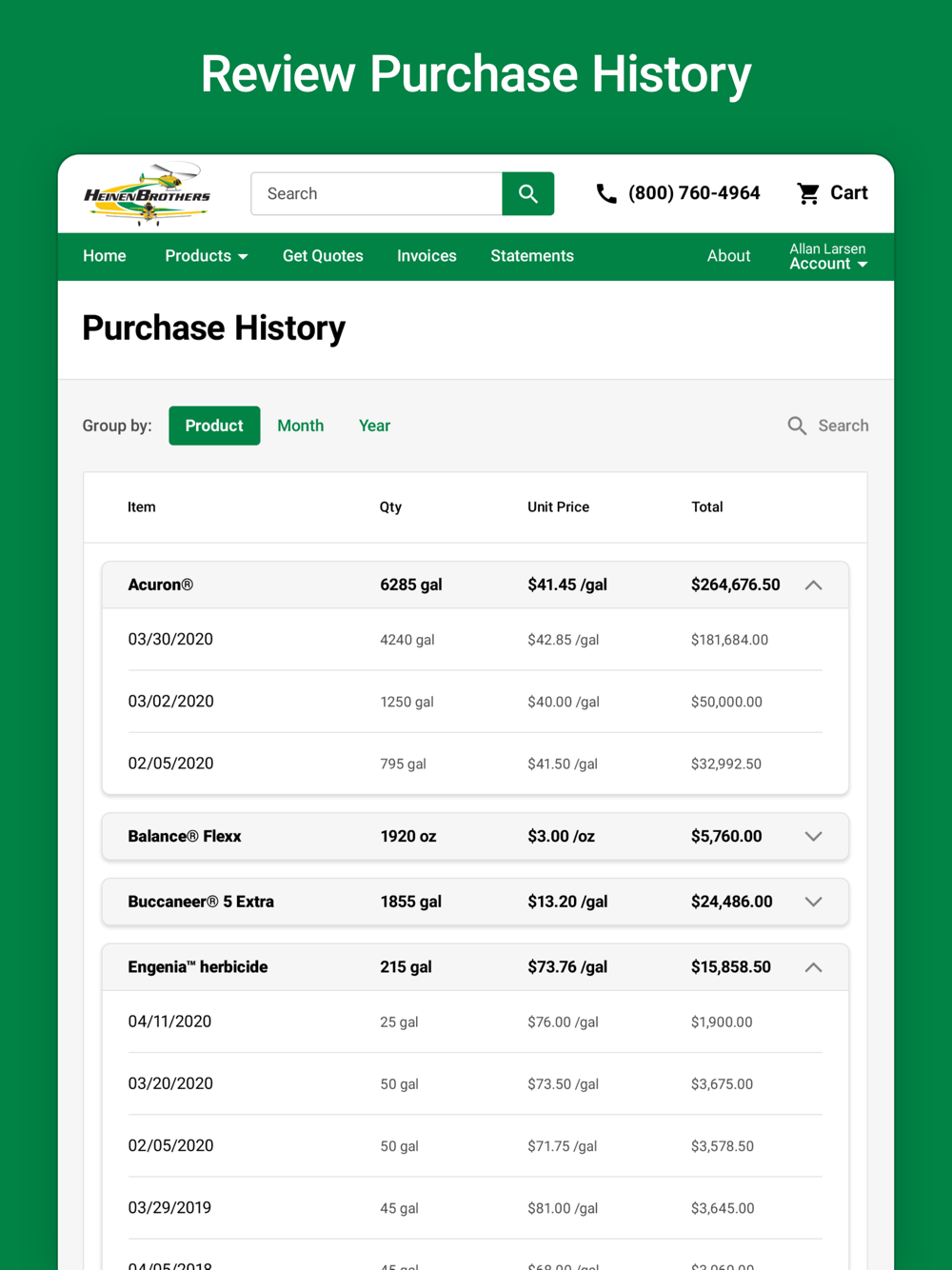The width and height of the screenshot is (952, 1270).
Task: Open the Get Quotes page
Action: pos(323,256)
